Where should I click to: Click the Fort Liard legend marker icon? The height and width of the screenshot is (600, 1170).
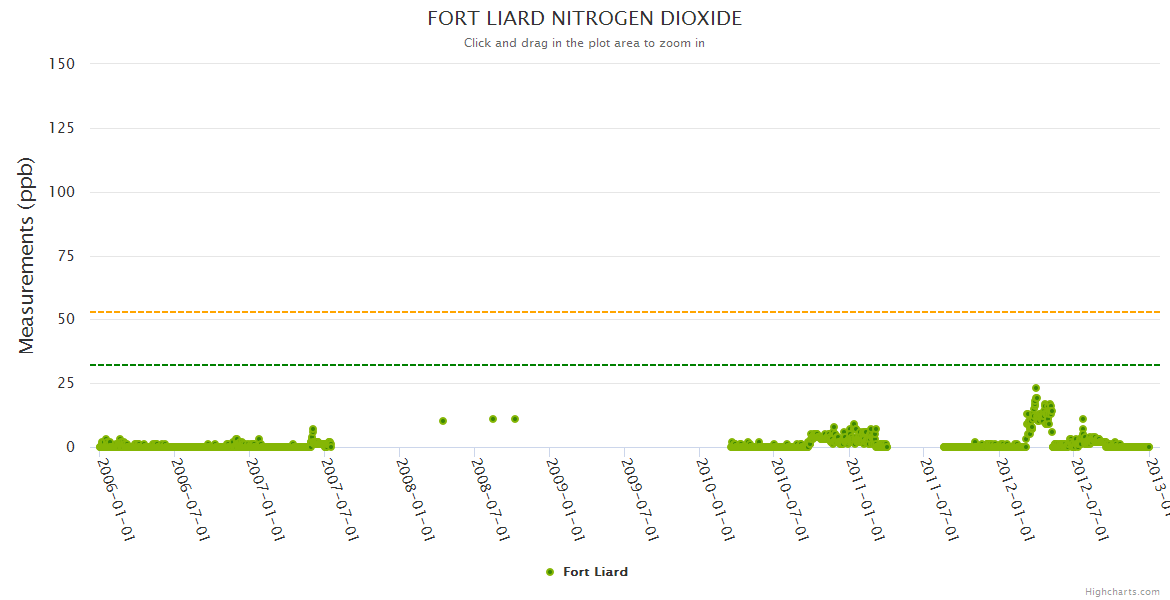tap(549, 572)
